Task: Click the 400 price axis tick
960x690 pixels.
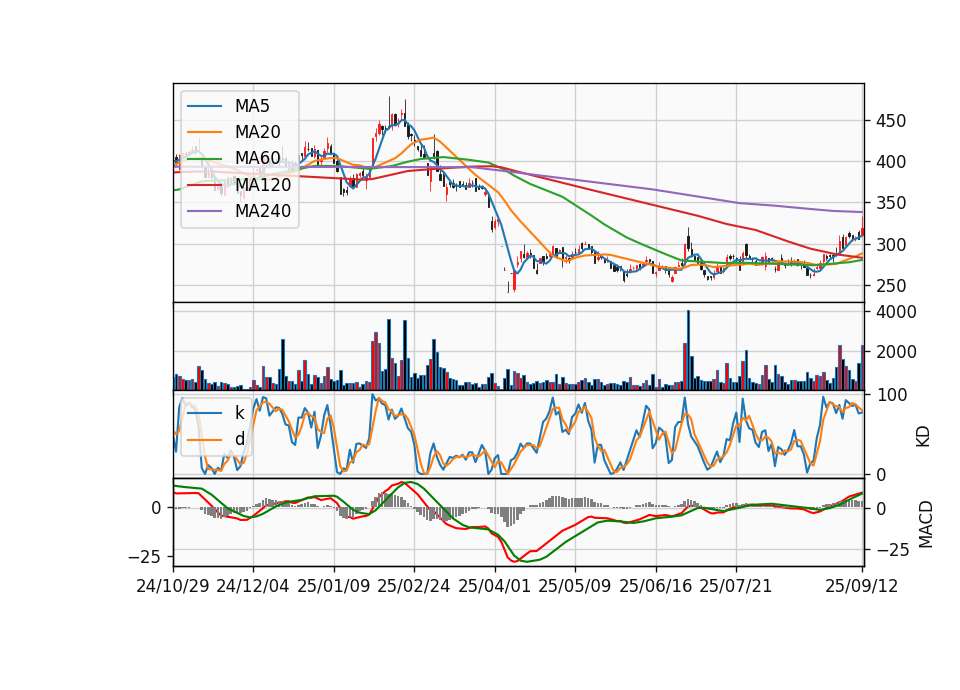Action: [x=891, y=162]
